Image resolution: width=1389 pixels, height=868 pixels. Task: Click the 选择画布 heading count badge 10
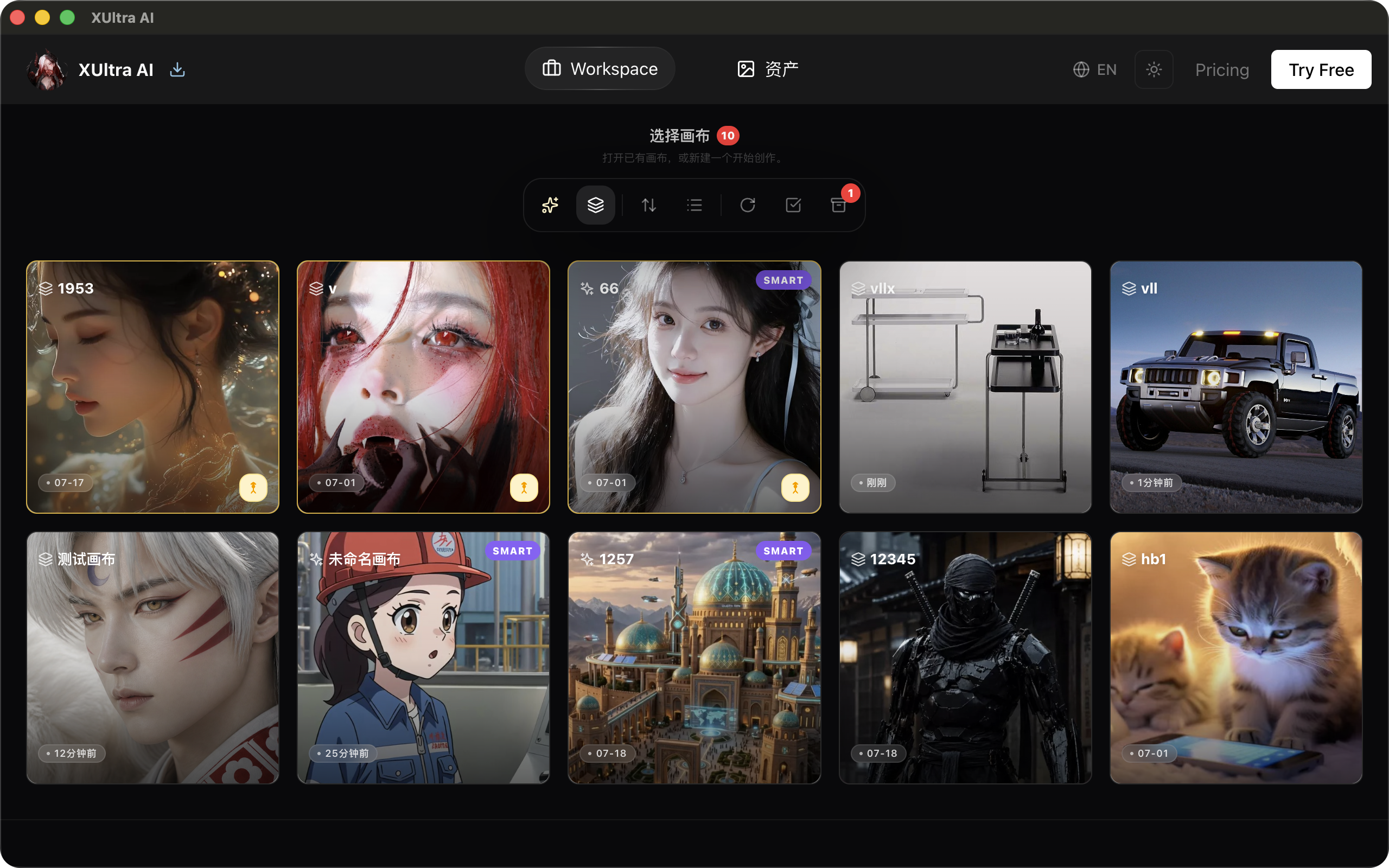(x=728, y=136)
